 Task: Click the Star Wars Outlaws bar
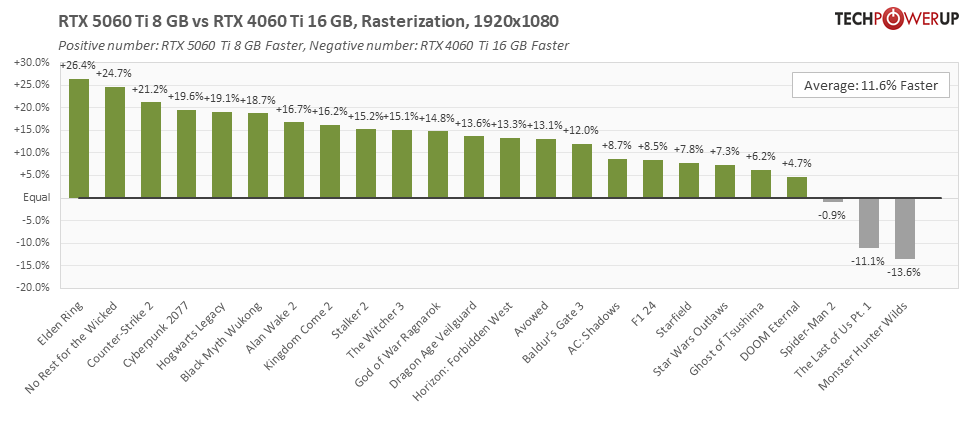[x=725, y=181]
